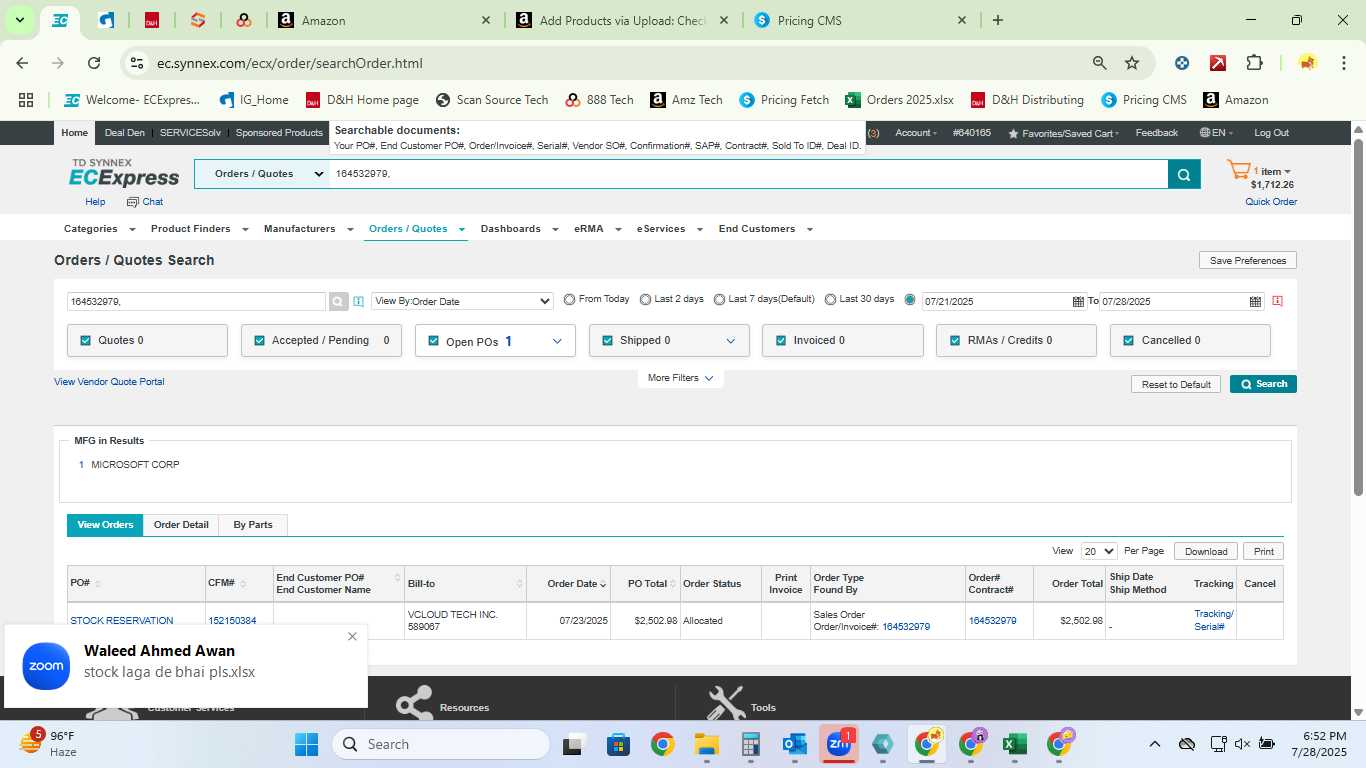Open the Account dropdown menu
Screen dimensions: 1366x768
click(916, 133)
